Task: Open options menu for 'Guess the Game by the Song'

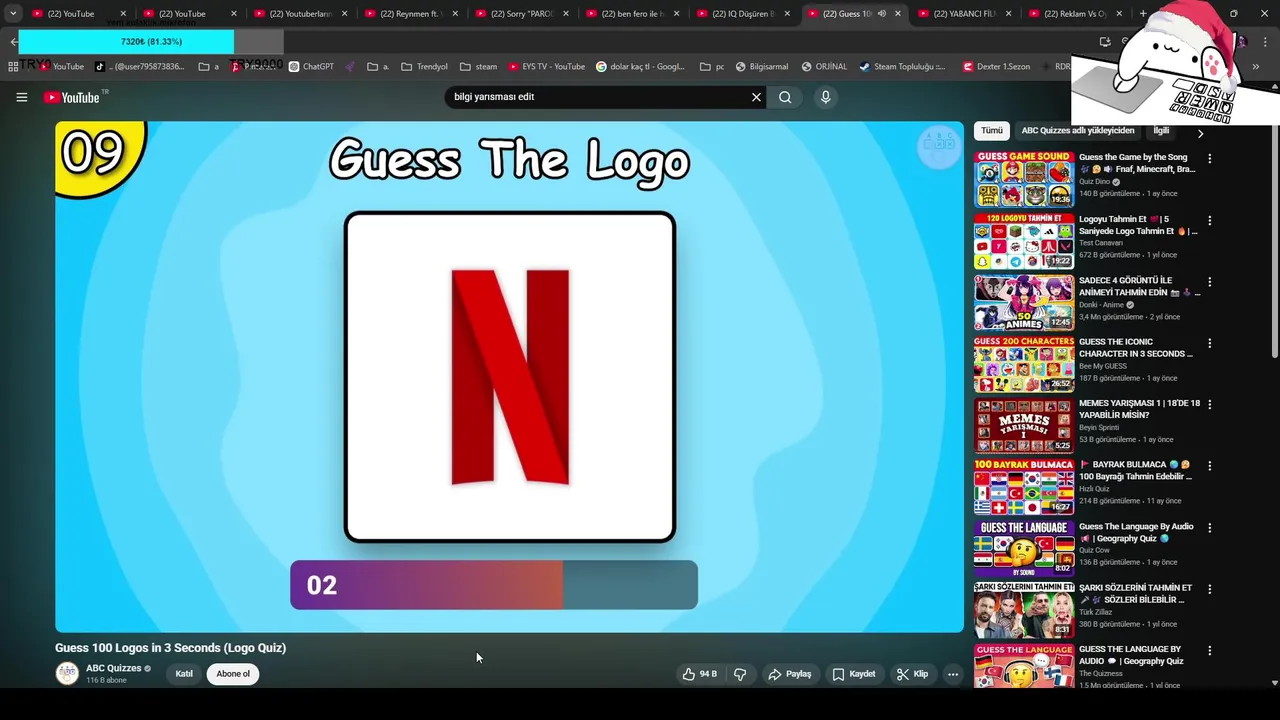Action: [1209, 158]
